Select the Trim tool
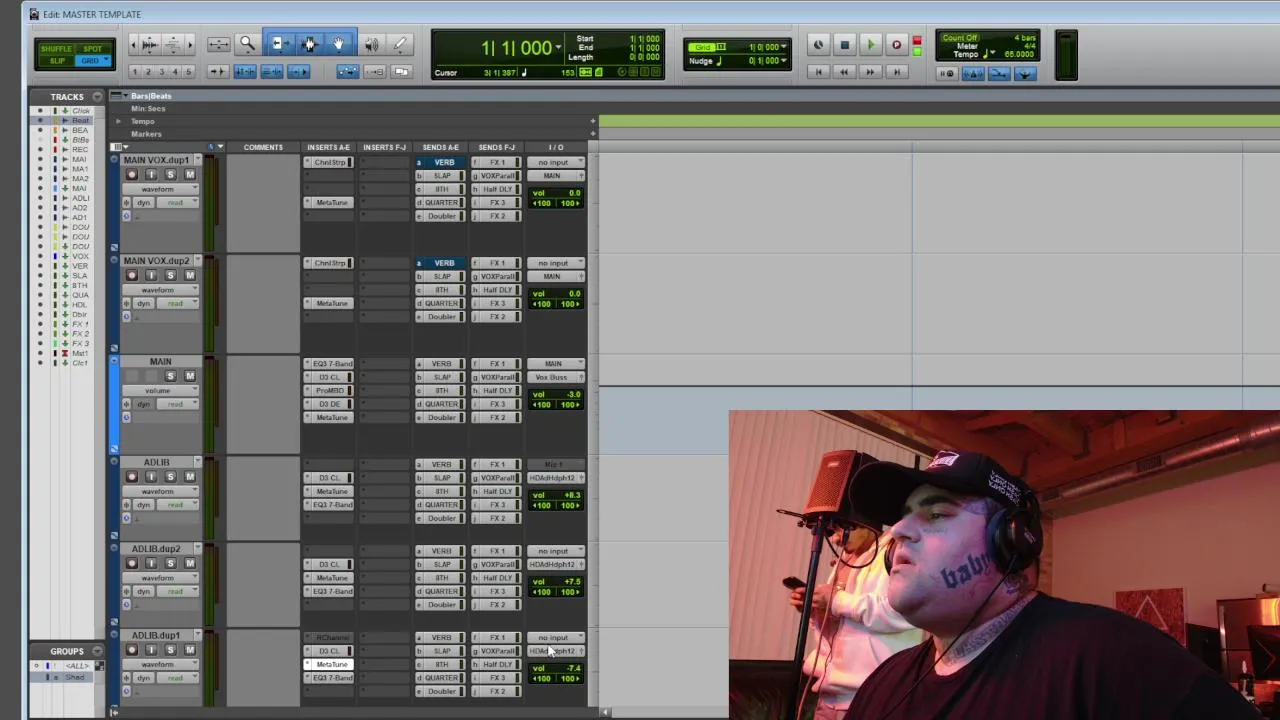Viewport: 1280px width, 720px height. 279,44
